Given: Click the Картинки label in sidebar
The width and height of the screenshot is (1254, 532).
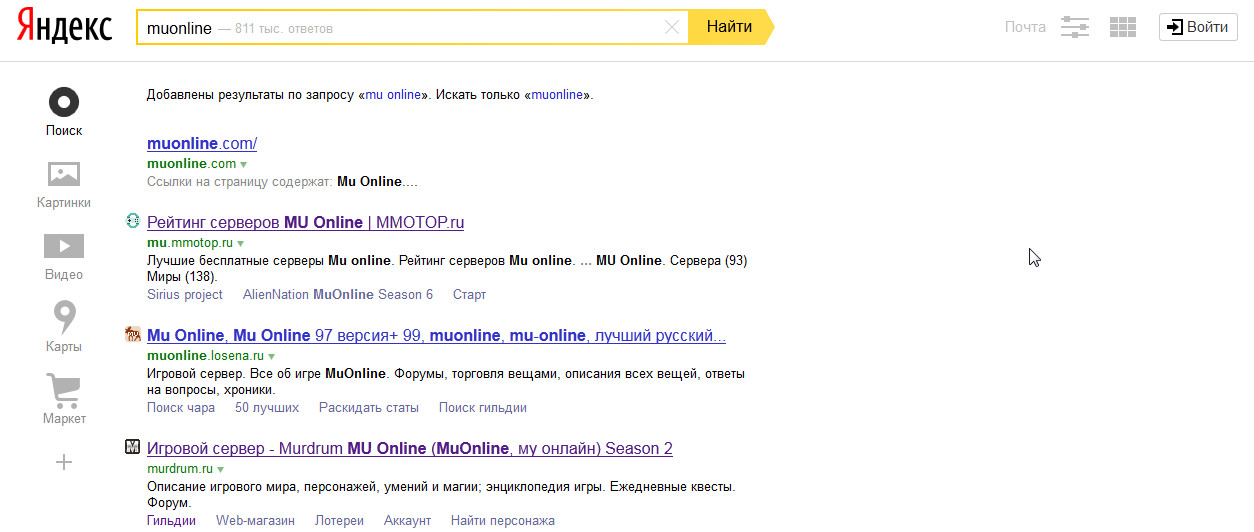Looking at the screenshot, I should point(64,203).
